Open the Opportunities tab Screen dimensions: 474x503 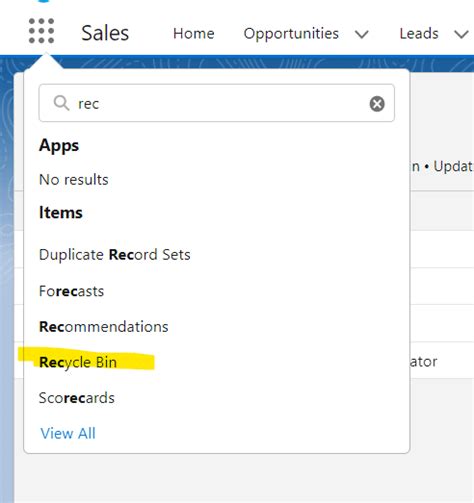tap(291, 34)
